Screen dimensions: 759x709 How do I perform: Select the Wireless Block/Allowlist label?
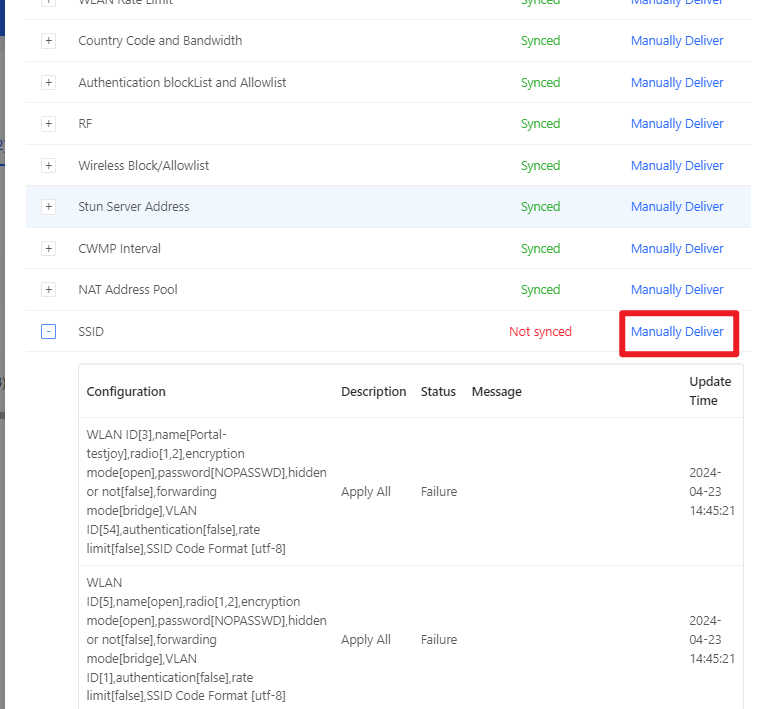tap(144, 166)
